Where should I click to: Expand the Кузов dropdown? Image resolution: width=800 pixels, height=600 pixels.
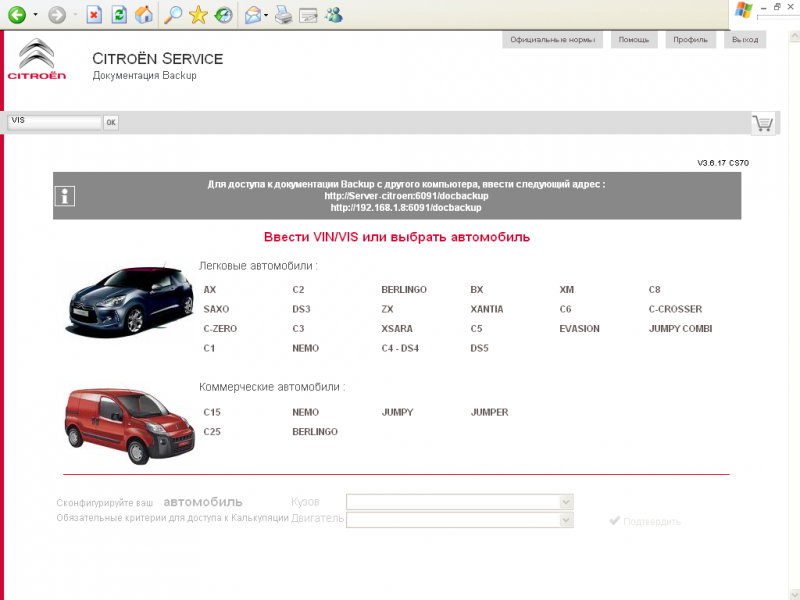pos(566,501)
